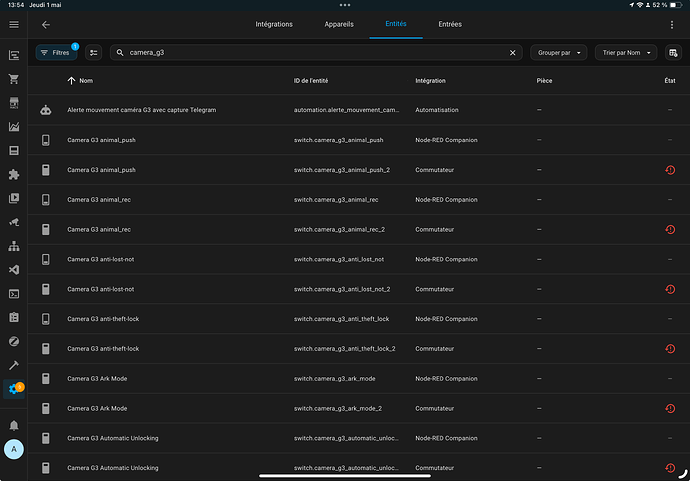Viewport: 690px width, 481px height.
Task: Open the Trier par Nom dropdown
Action: (x=626, y=52)
